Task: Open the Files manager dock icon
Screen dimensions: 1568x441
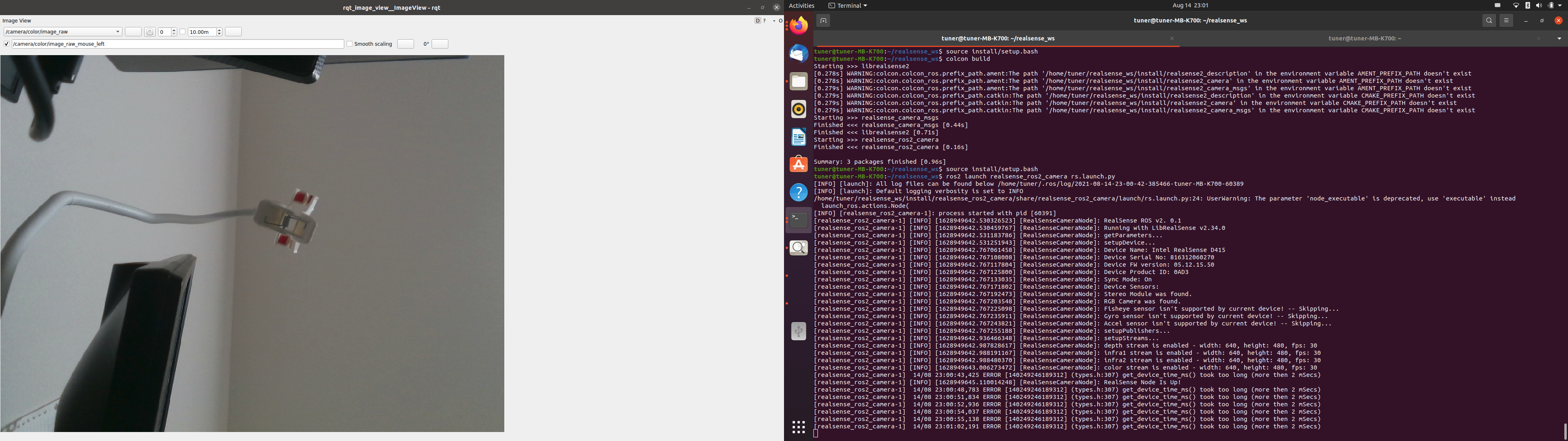Action: click(799, 82)
